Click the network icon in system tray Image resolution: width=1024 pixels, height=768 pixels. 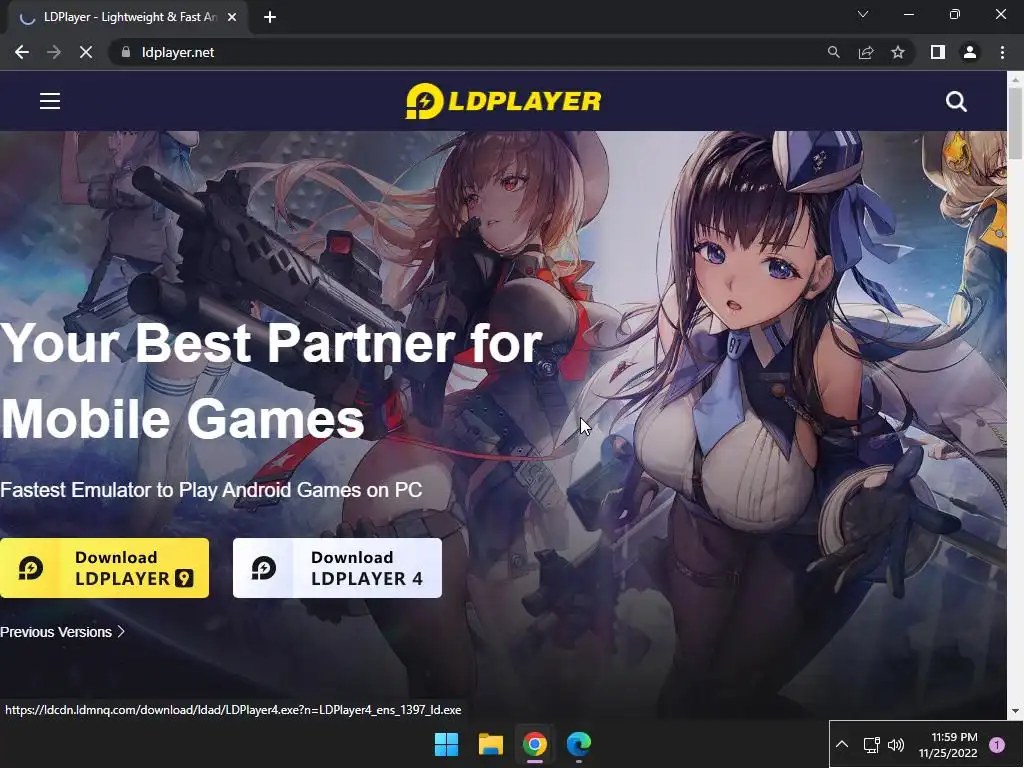tap(871, 744)
